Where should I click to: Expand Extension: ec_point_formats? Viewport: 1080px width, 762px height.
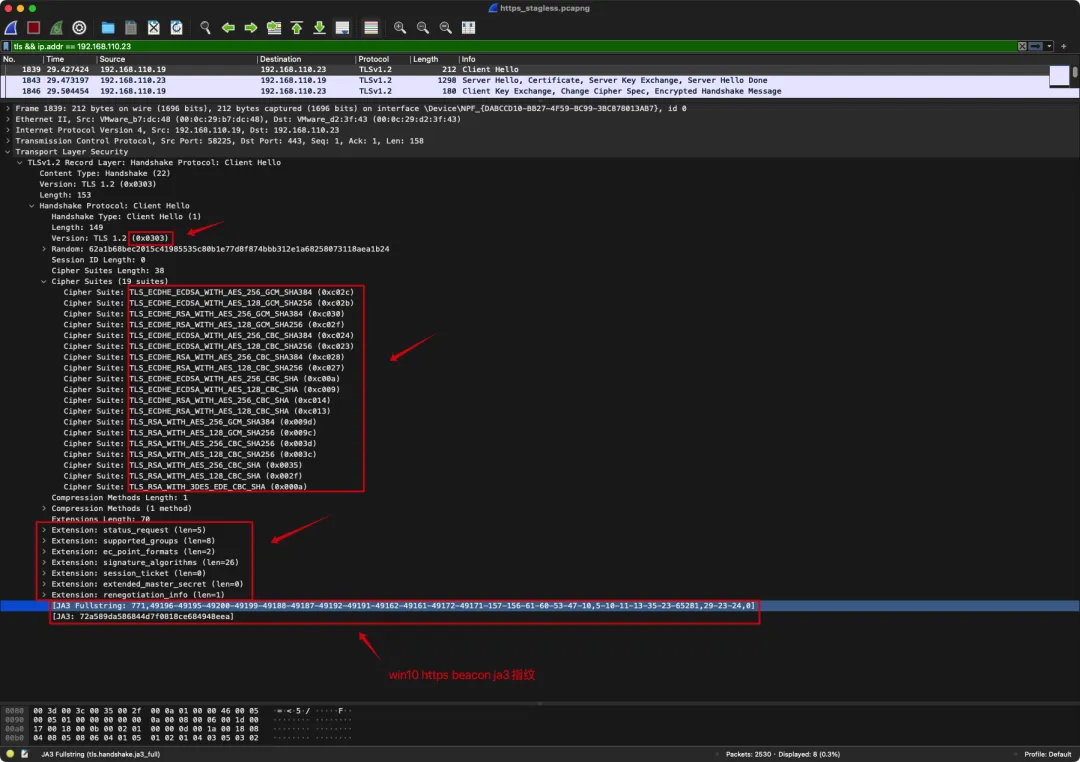(44, 551)
